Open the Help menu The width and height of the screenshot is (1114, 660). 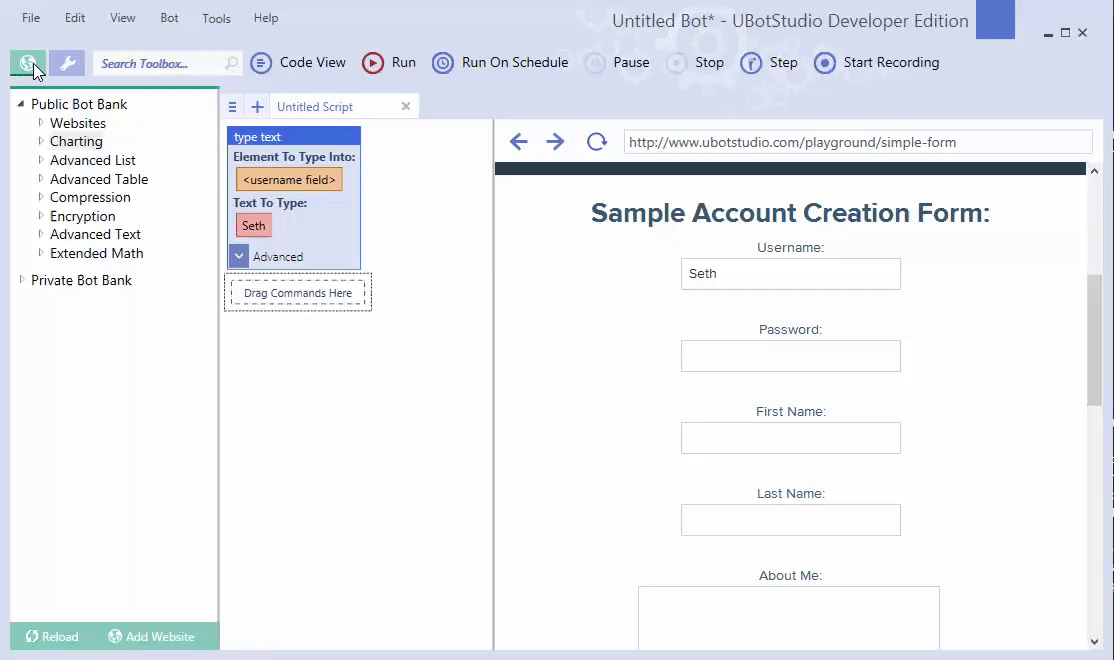266,18
